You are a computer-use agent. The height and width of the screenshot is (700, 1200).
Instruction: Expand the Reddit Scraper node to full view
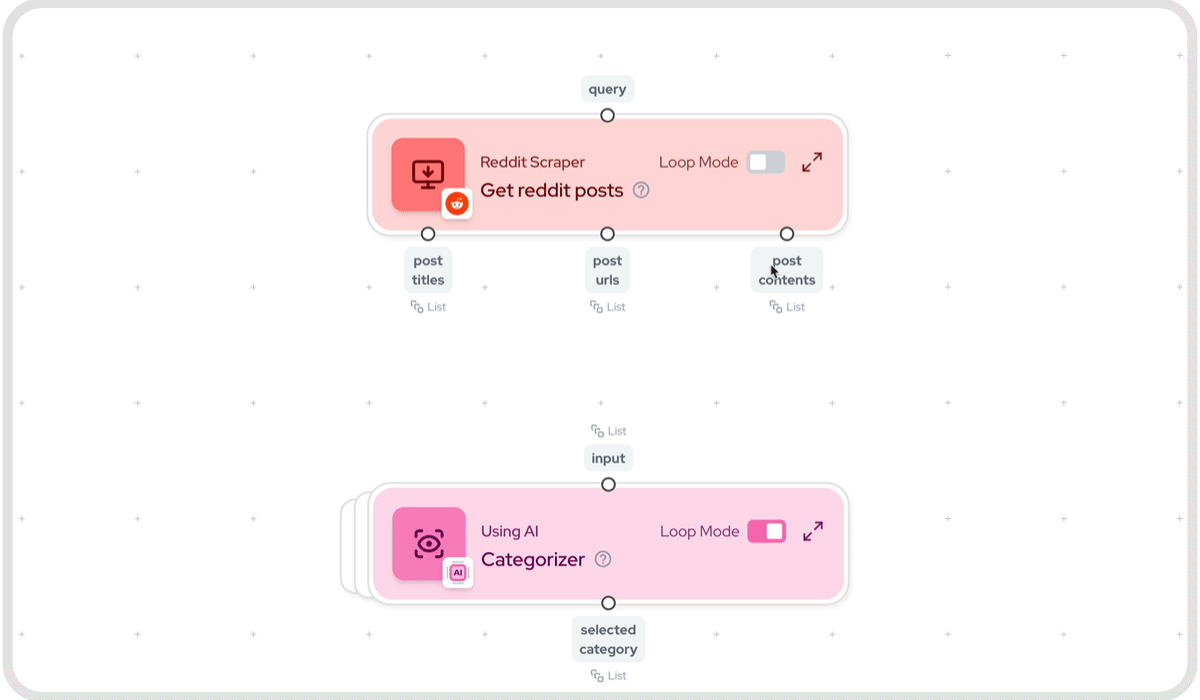pos(812,161)
